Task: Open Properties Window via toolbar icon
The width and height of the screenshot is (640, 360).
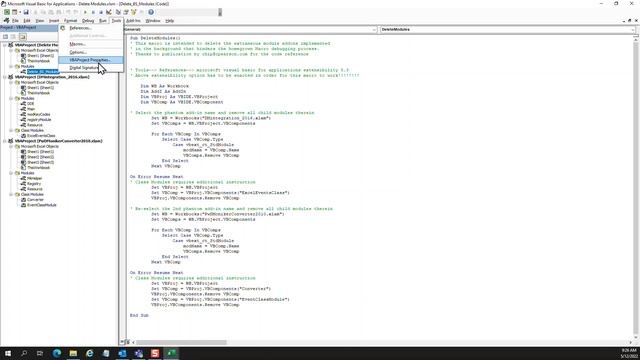Action: click(126, 12)
